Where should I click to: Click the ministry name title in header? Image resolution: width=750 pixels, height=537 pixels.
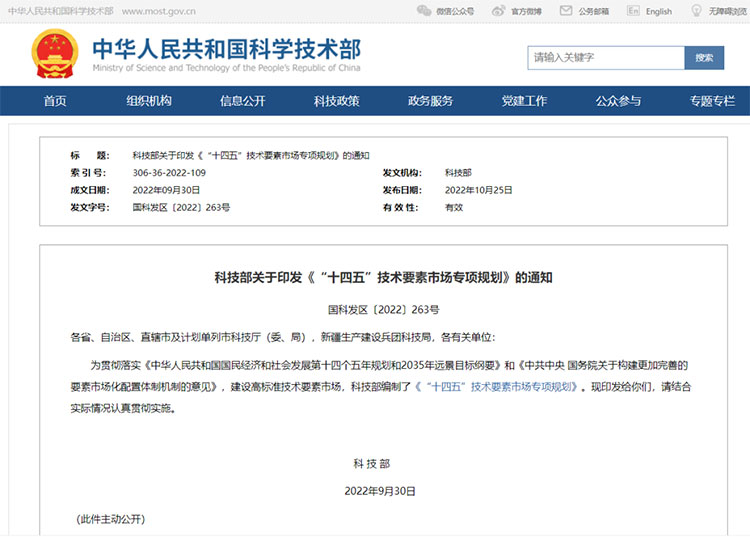tap(226, 50)
